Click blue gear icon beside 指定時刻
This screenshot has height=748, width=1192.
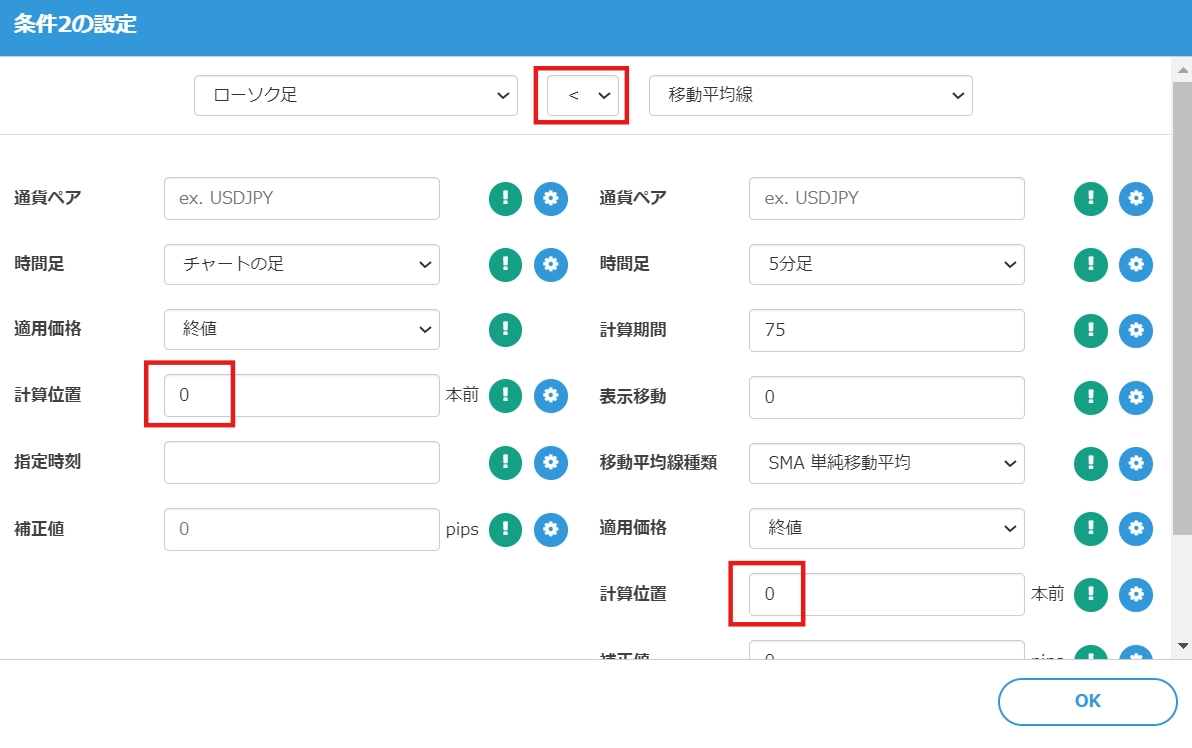[x=550, y=462]
